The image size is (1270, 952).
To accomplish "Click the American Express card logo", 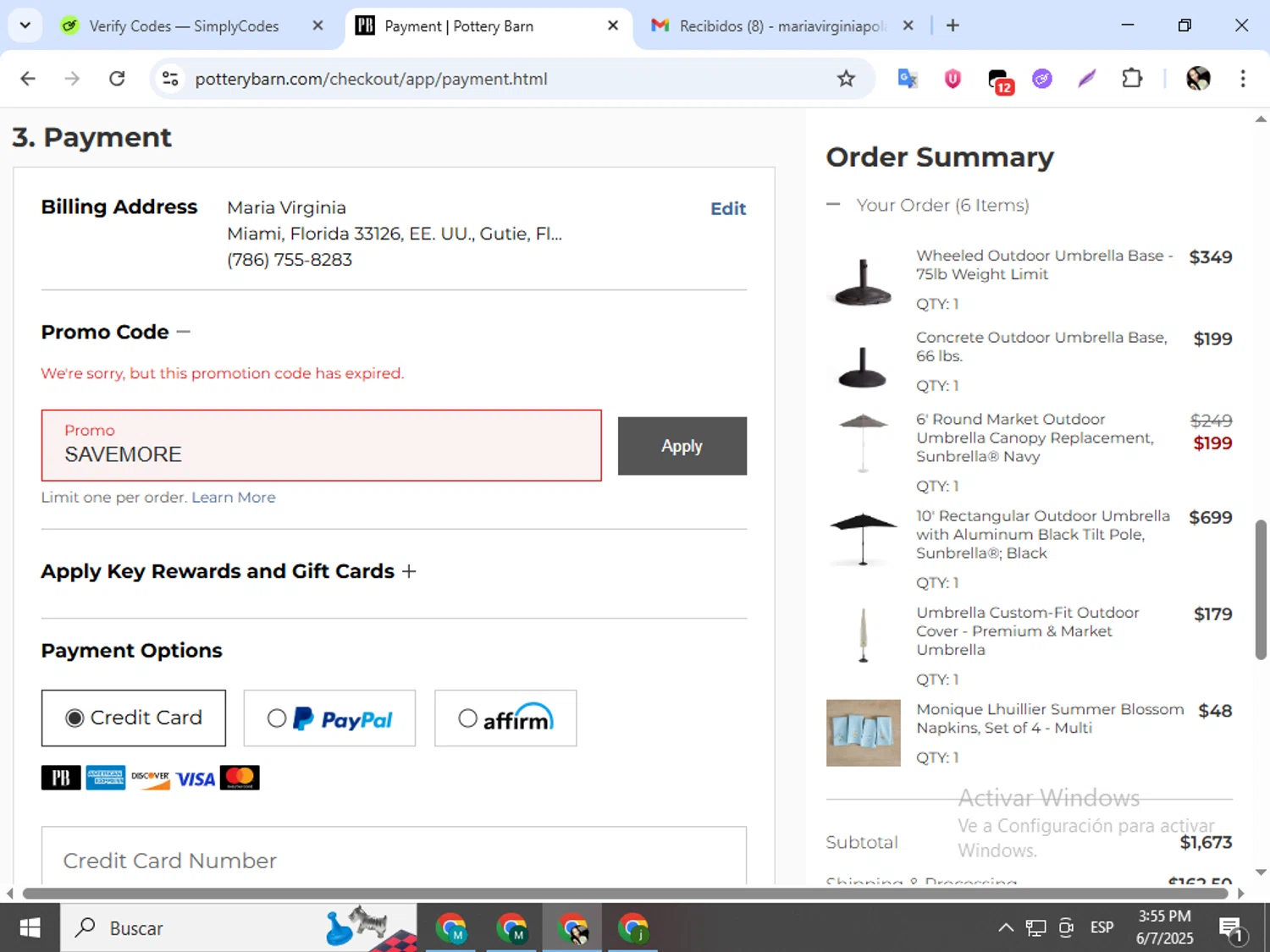I will pos(106,778).
